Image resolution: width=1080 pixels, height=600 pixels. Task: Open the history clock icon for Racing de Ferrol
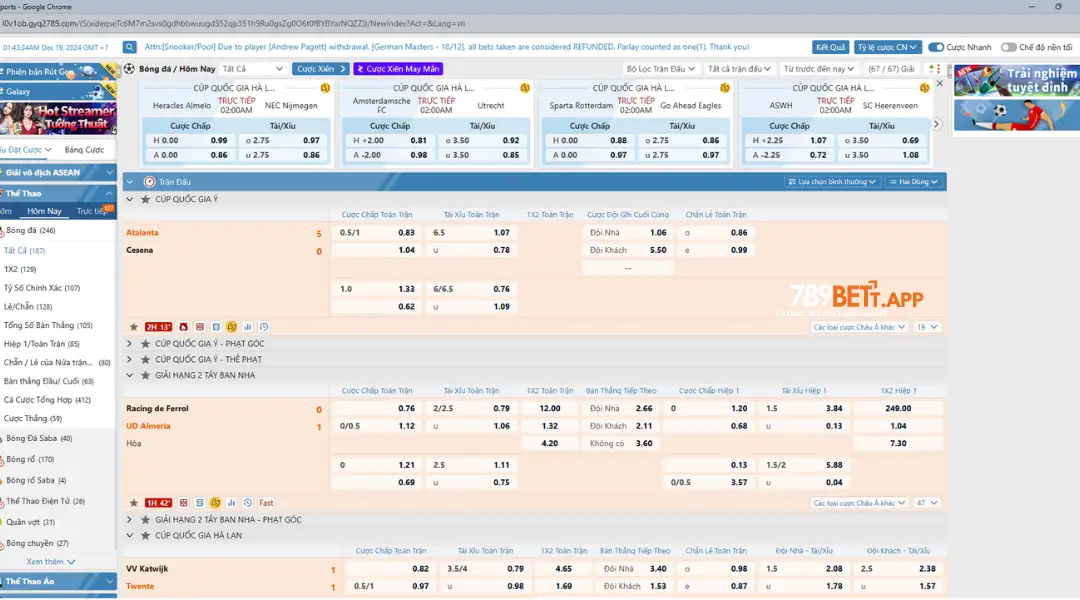pyautogui.click(x=248, y=503)
